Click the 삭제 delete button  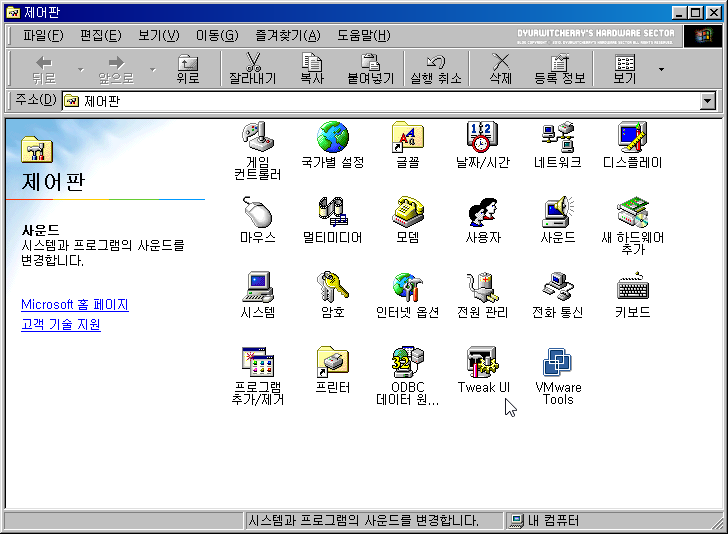(x=500, y=69)
